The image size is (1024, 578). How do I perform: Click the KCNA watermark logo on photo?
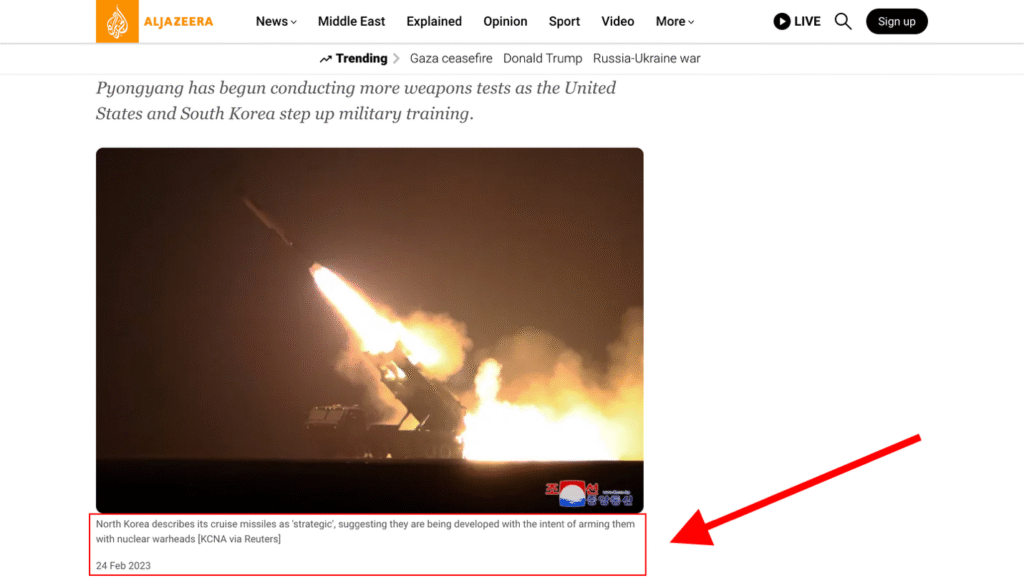pyautogui.click(x=589, y=494)
